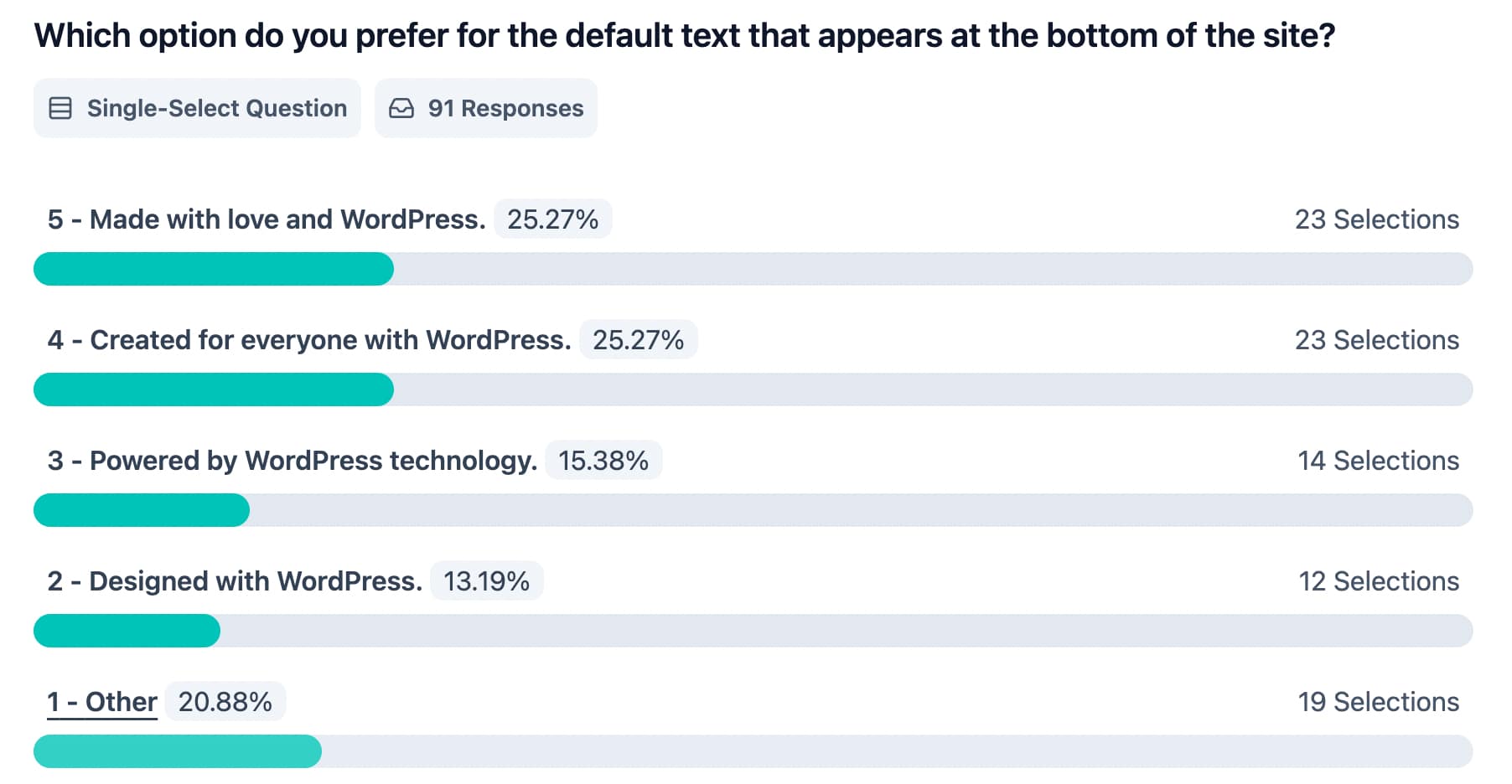
Task: Click the 'Designed with WordPress' progress bar
Action: click(753, 631)
